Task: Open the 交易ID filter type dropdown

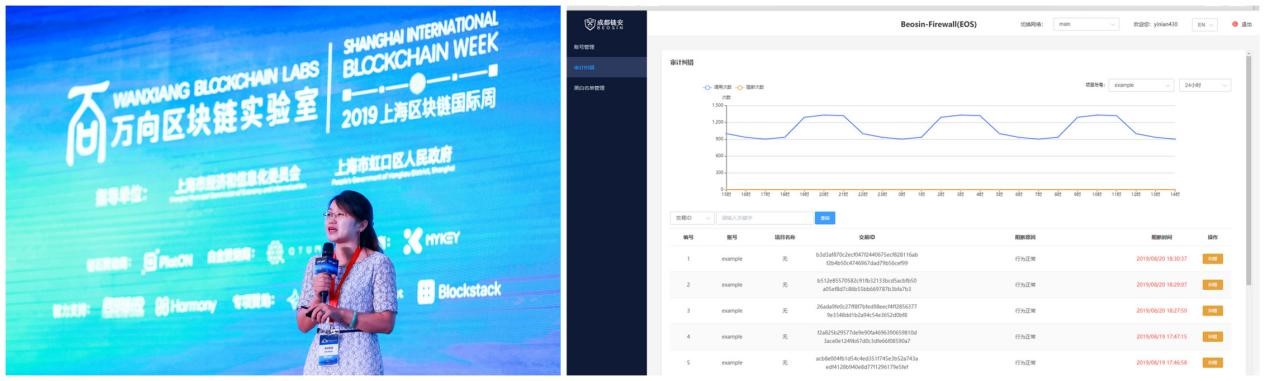Action: [x=691, y=217]
